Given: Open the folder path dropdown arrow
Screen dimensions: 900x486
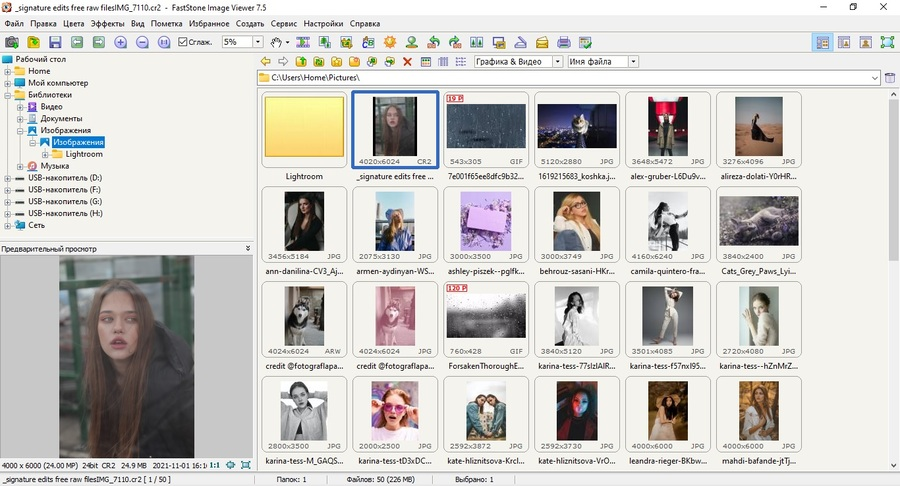Looking at the screenshot, I should pos(875,77).
